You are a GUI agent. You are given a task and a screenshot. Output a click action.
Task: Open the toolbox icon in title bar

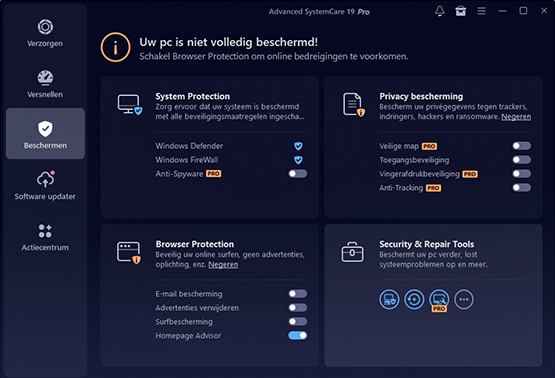click(x=460, y=11)
